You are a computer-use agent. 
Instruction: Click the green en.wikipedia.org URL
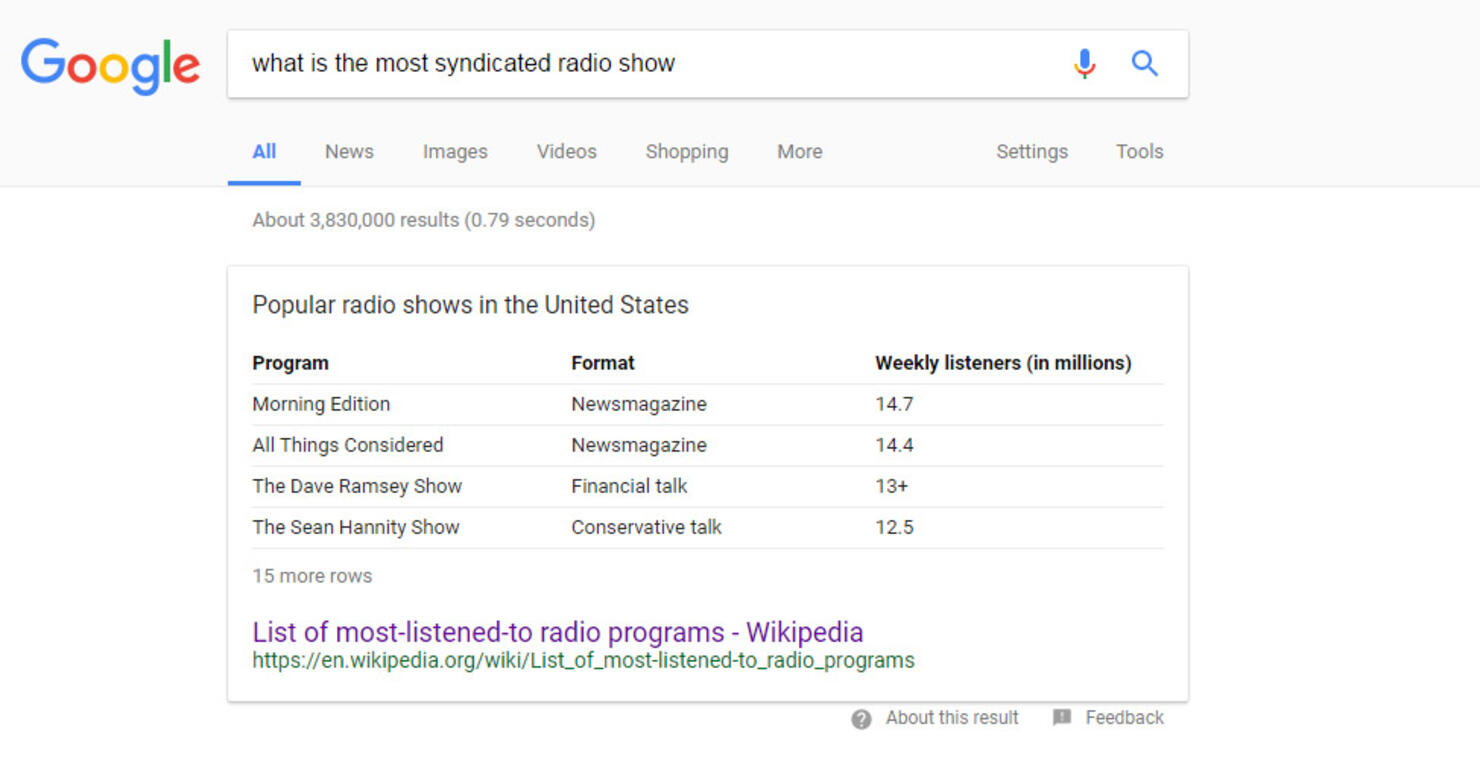click(x=583, y=661)
